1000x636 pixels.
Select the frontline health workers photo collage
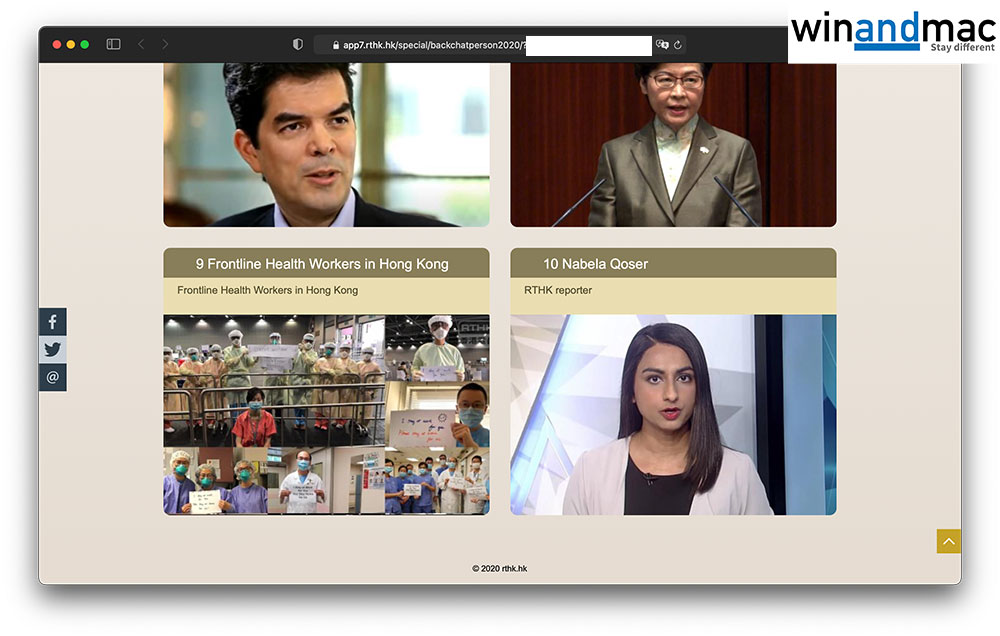[x=326, y=414]
